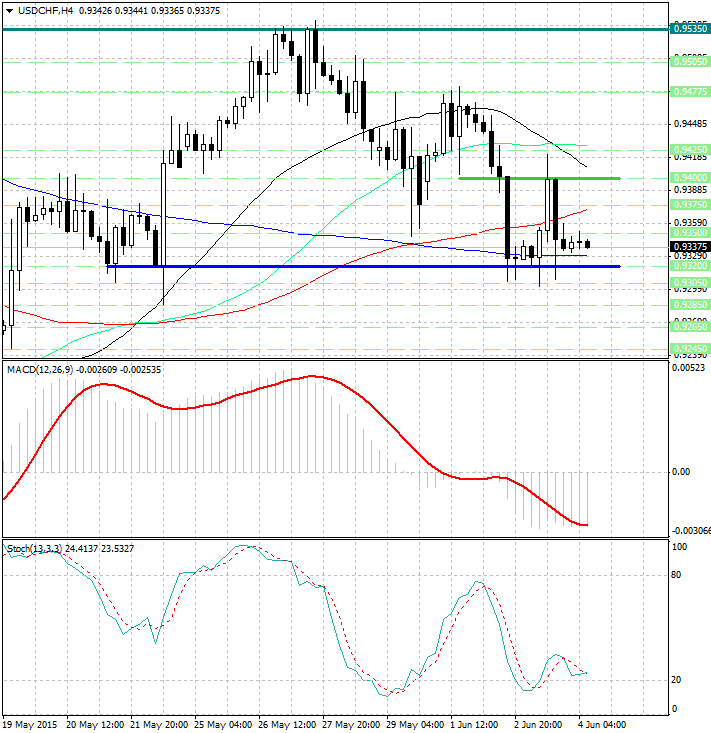Select the 0.95050 green price label

click(690, 61)
